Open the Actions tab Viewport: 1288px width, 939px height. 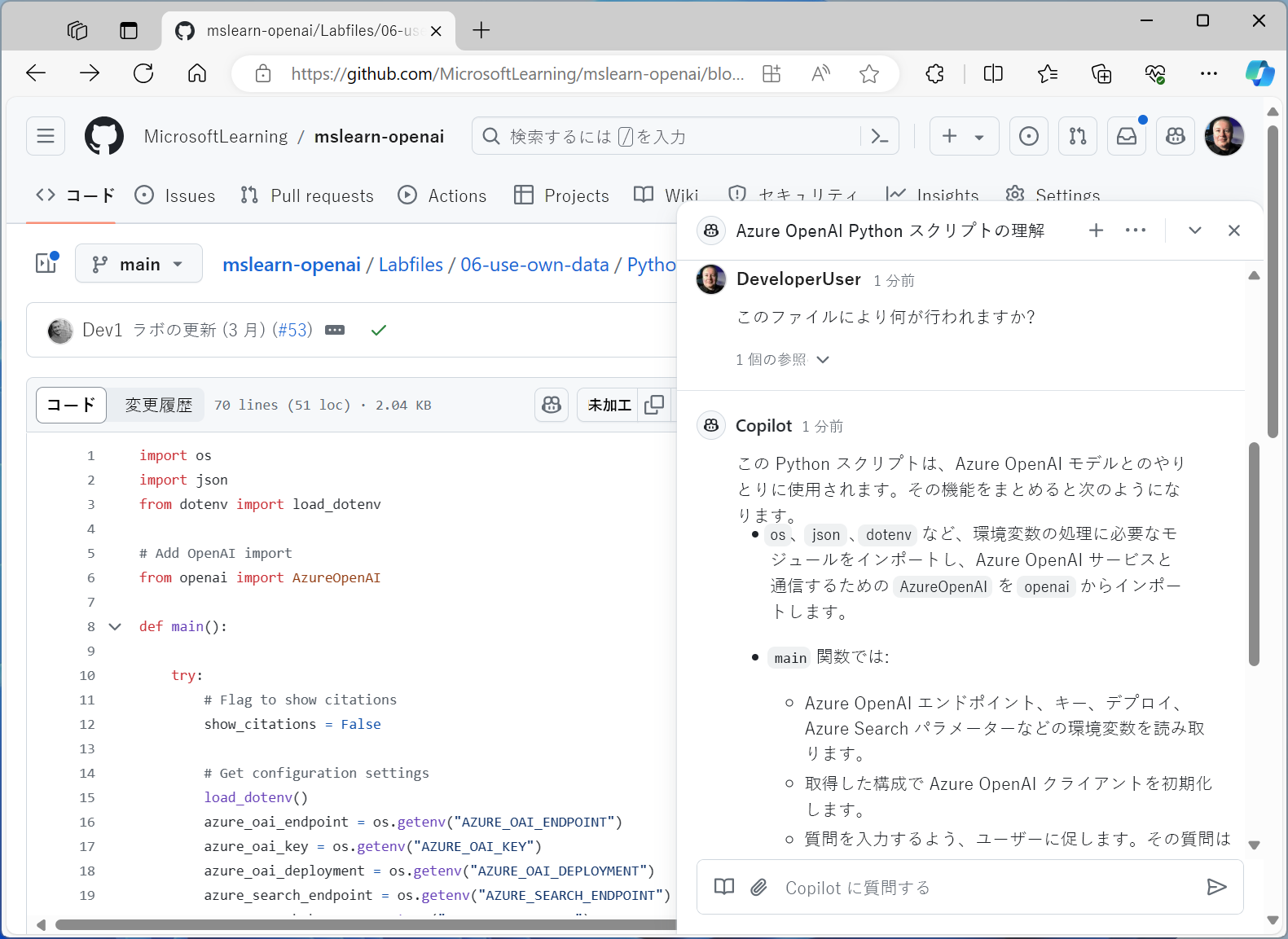click(442, 195)
